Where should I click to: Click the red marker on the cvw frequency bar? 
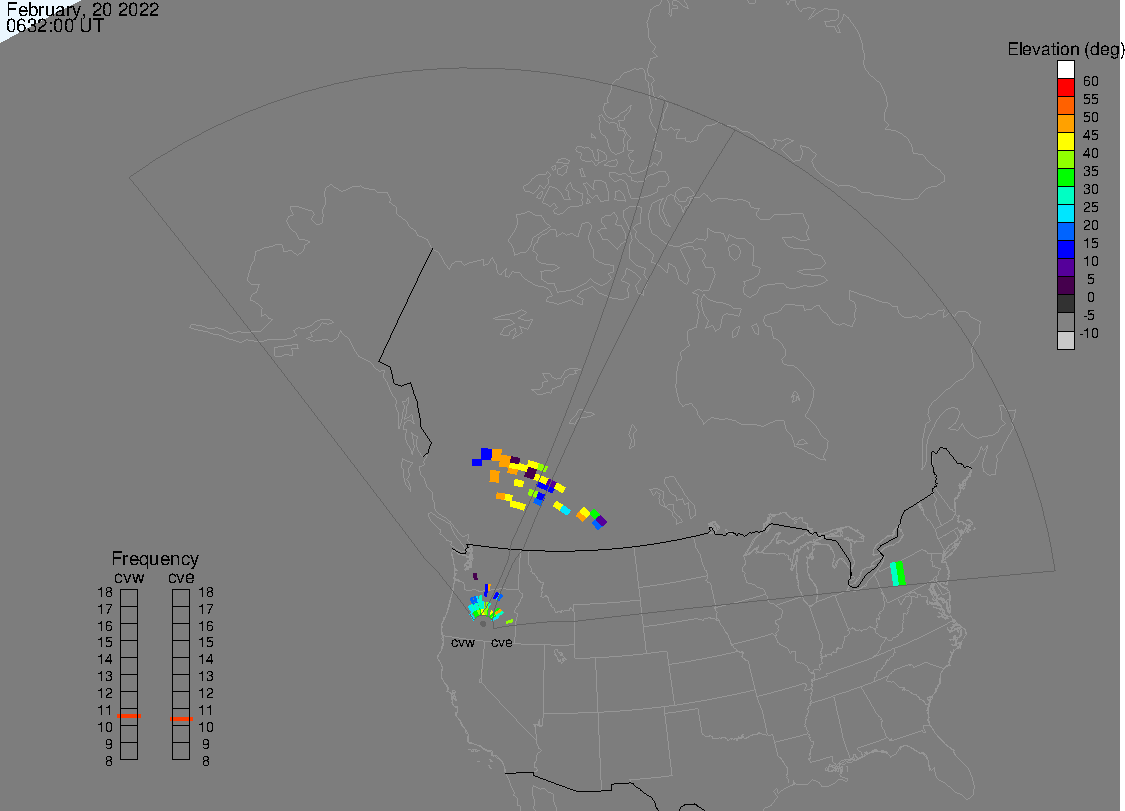(129, 716)
